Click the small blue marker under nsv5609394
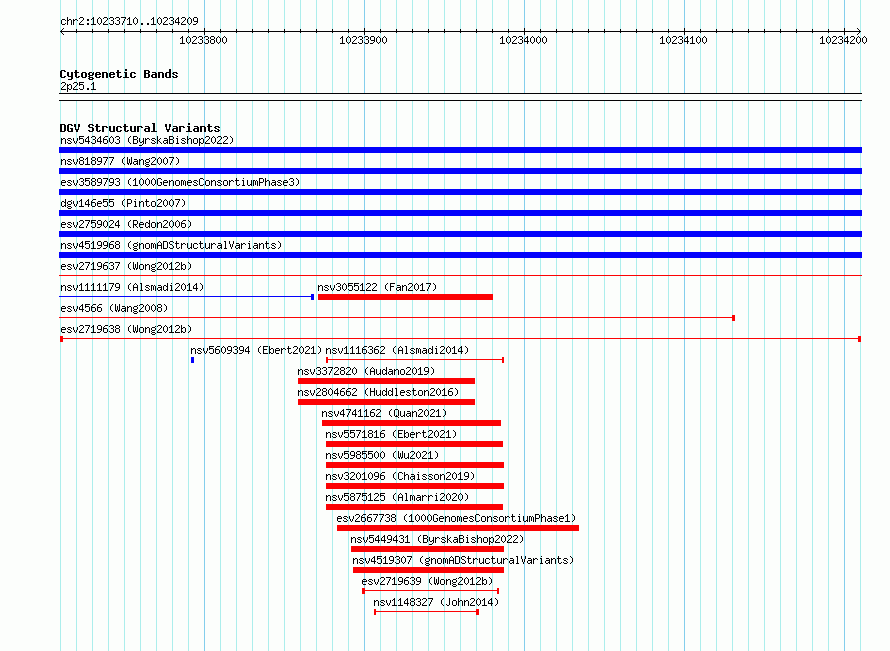The image size is (890, 651). 192,360
